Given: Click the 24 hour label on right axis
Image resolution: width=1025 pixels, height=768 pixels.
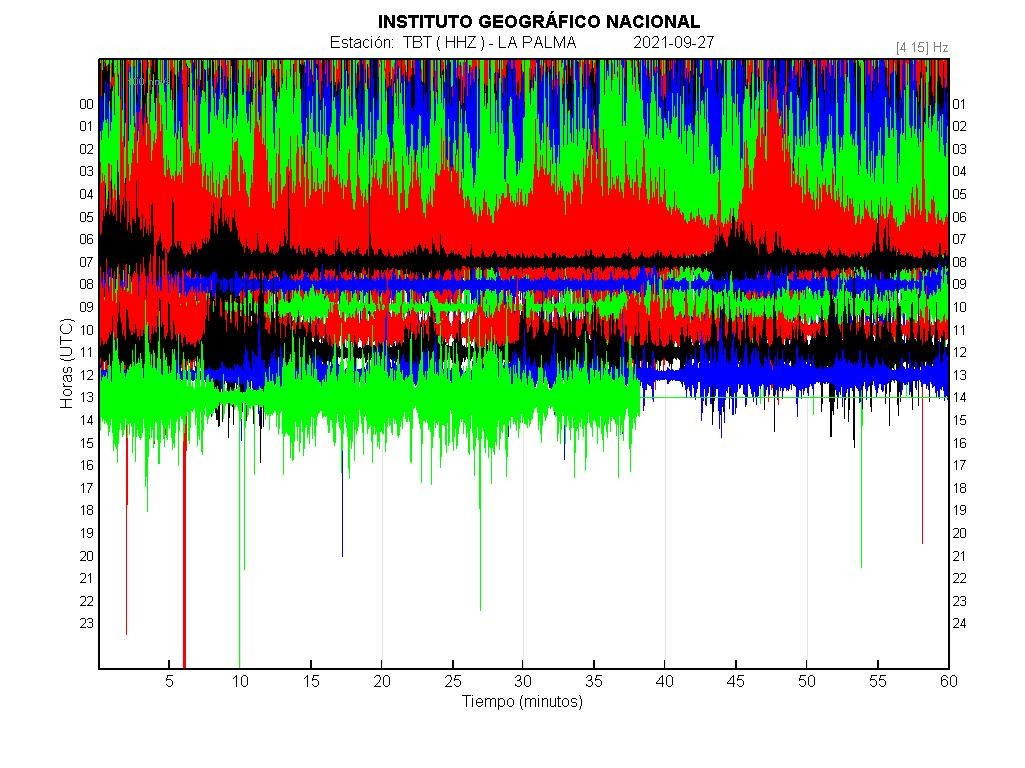Looking at the screenshot, I should click(x=959, y=623).
